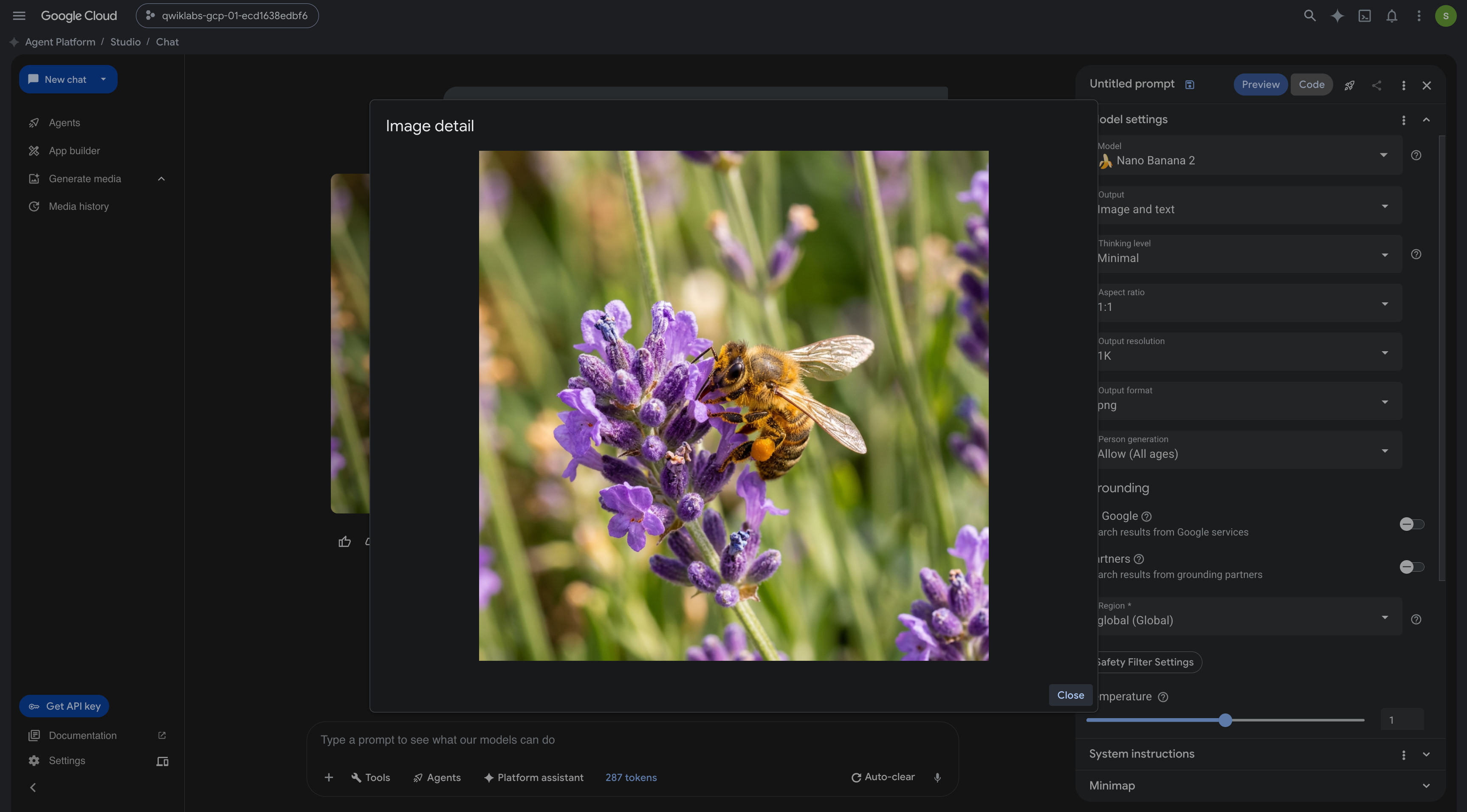1467x812 pixels.
Task: Switch to the Preview tab
Action: click(1260, 84)
